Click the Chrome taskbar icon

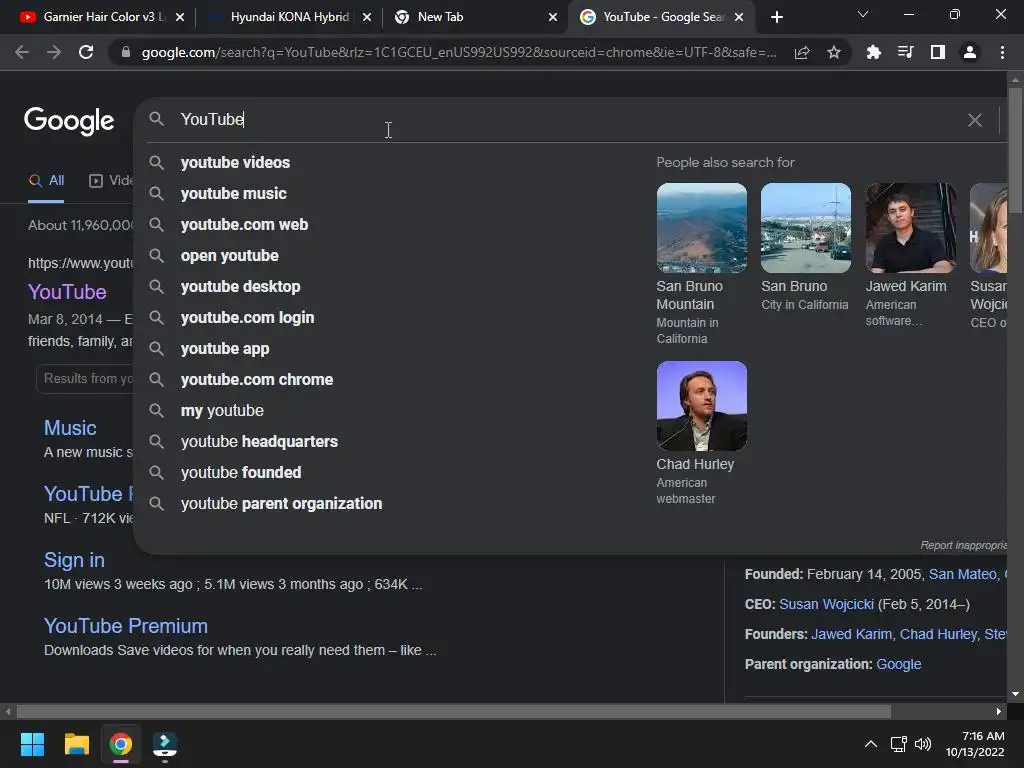[121, 744]
